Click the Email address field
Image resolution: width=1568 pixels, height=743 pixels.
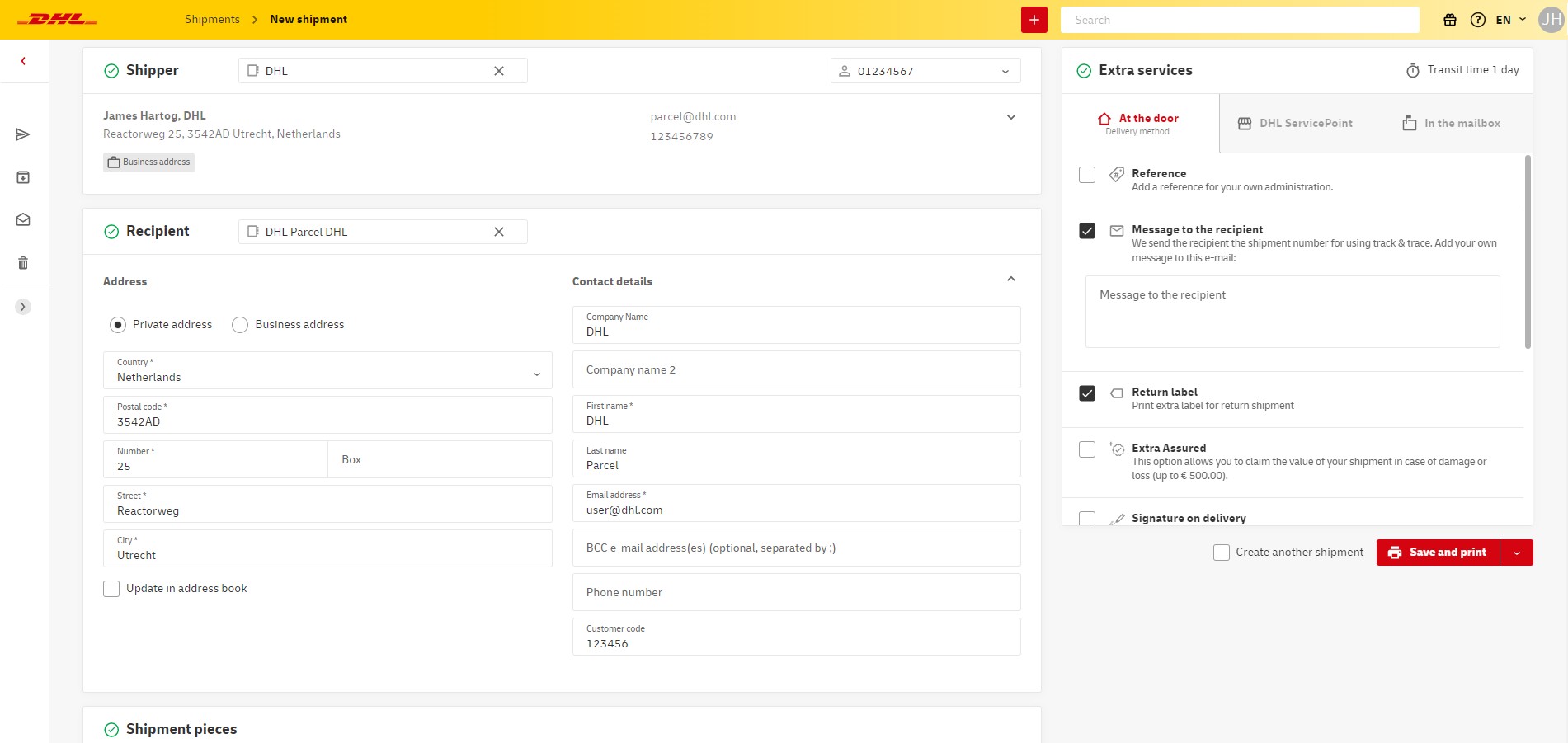(797, 503)
